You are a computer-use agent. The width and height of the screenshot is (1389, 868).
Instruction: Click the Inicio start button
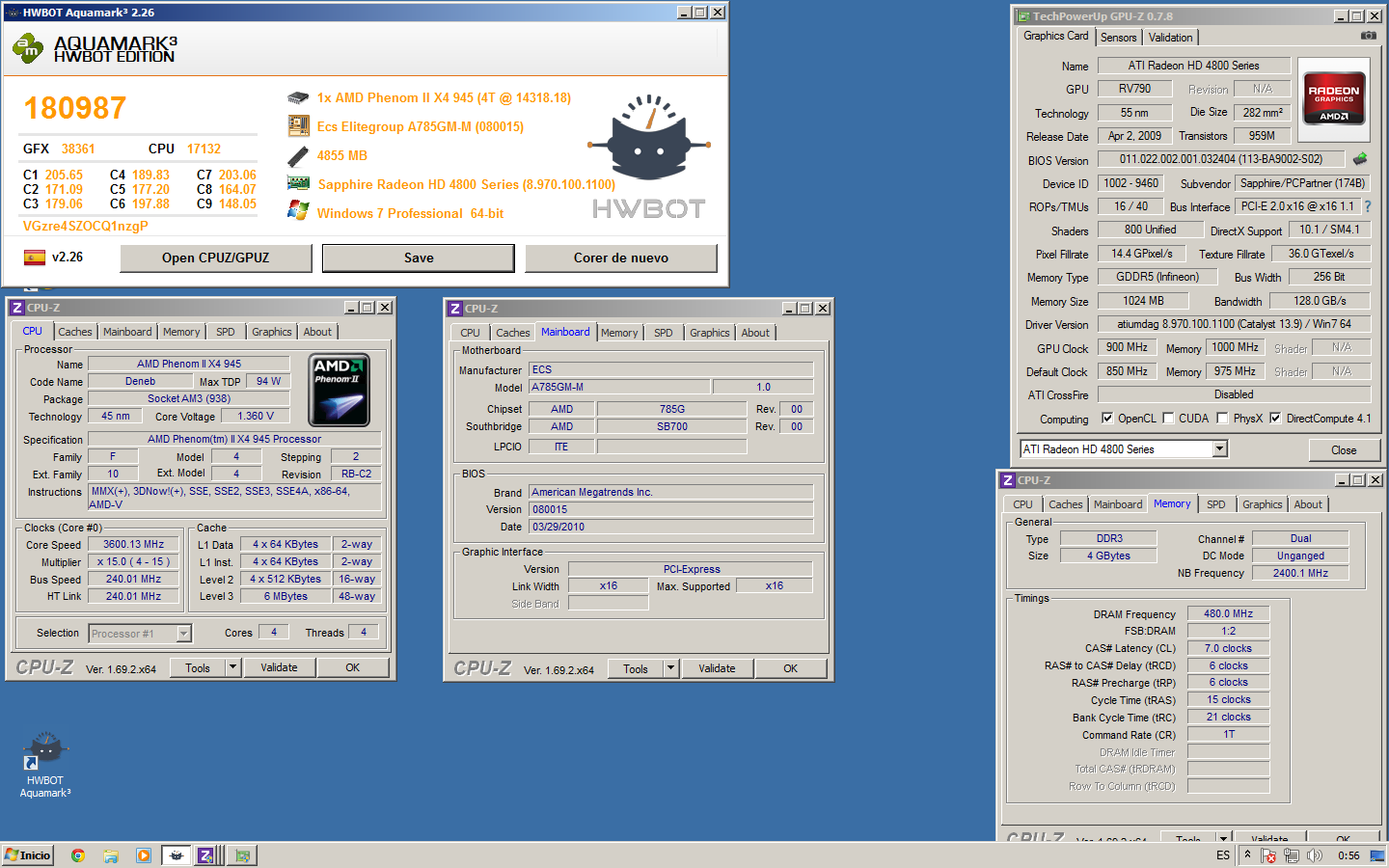coord(28,855)
